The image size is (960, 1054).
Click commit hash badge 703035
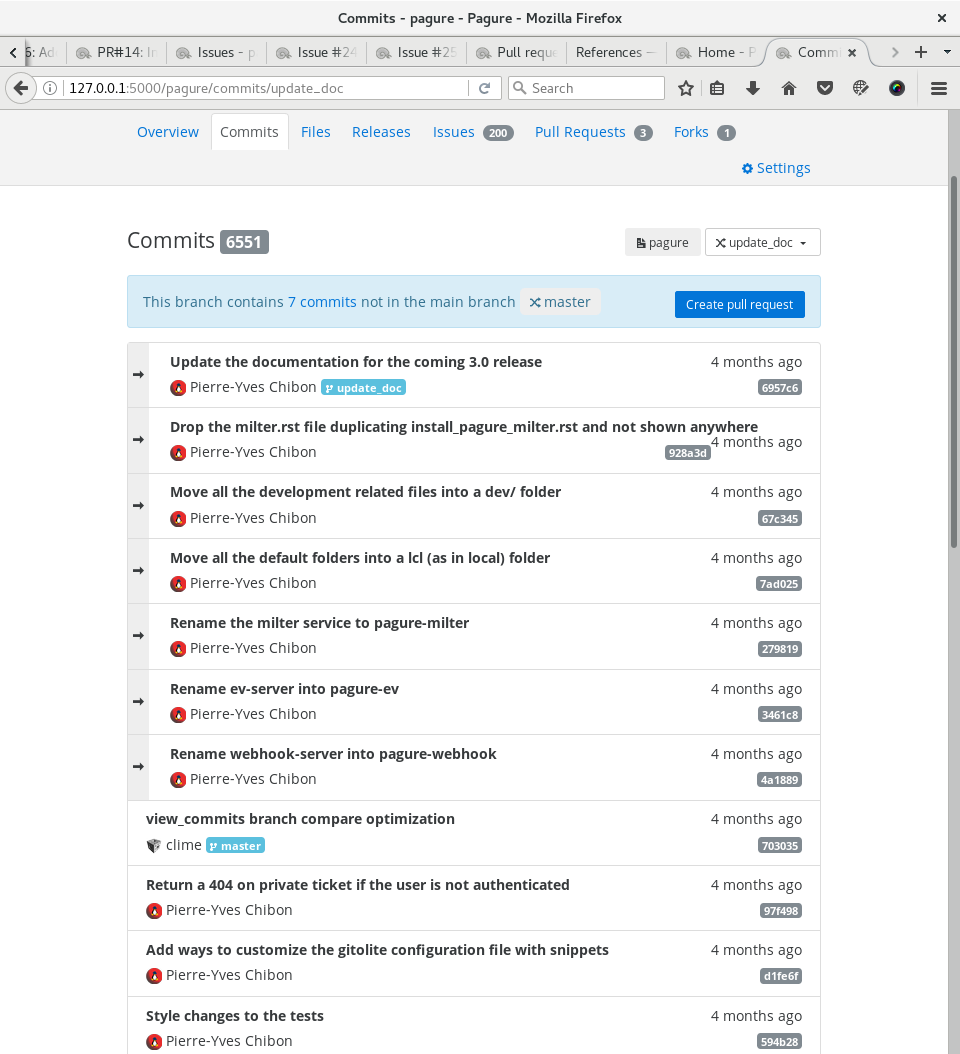(779, 846)
